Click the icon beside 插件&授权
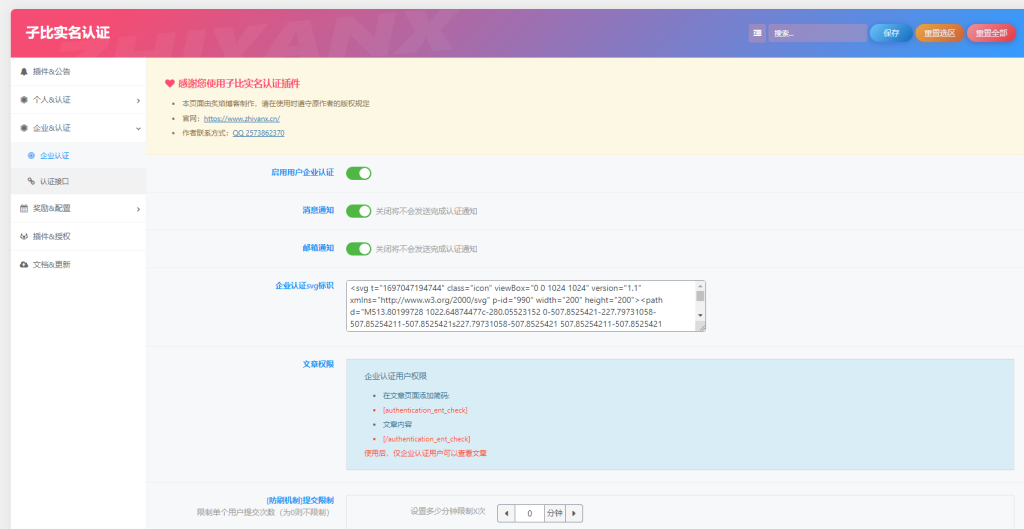This screenshot has width=1024, height=529. click(24, 236)
